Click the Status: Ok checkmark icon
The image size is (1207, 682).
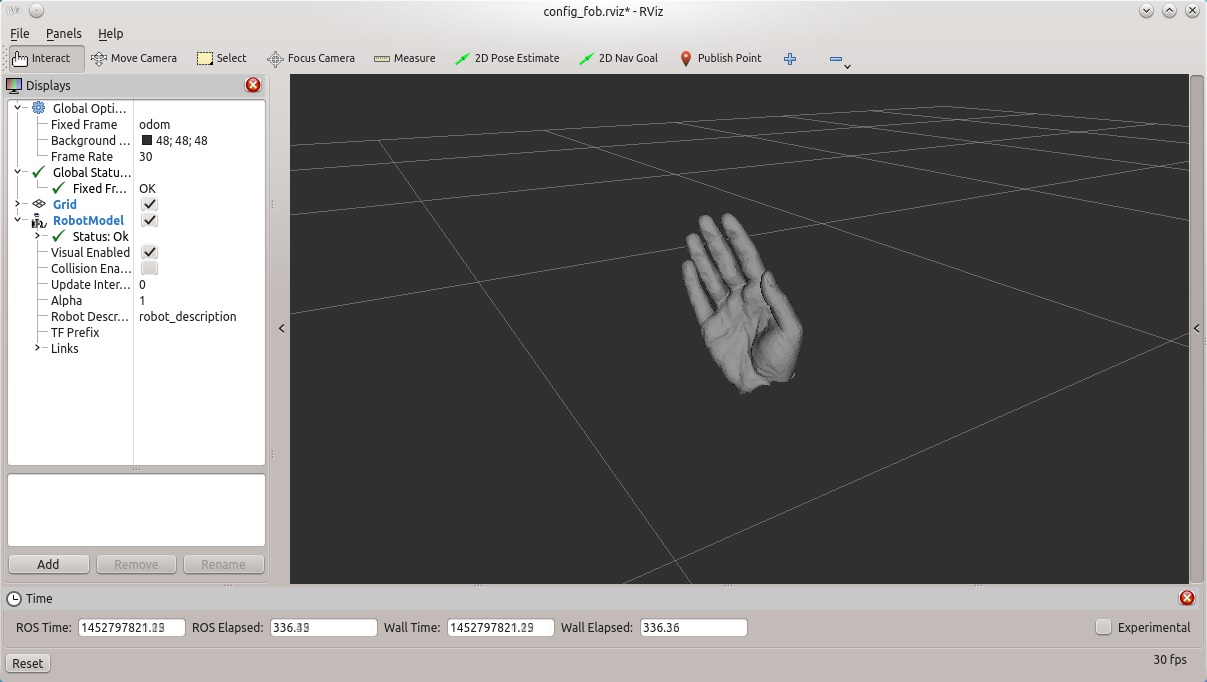pyautogui.click(x=59, y=236)
